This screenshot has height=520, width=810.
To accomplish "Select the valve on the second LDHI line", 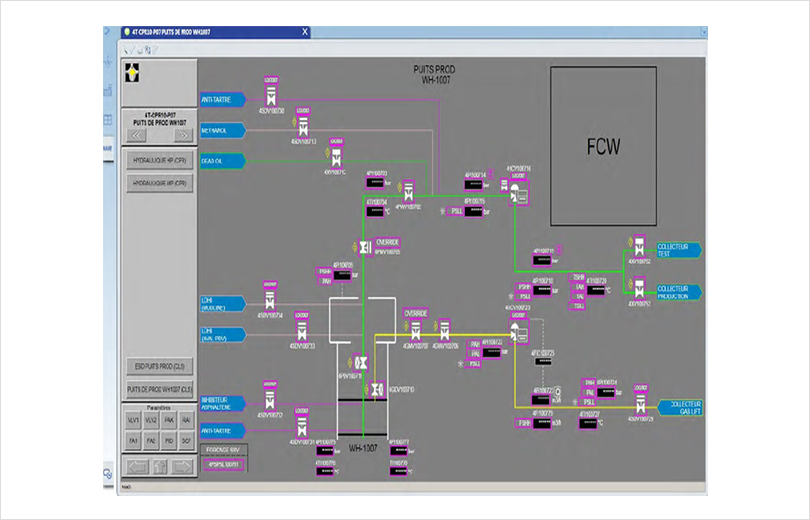I will 302,330.
